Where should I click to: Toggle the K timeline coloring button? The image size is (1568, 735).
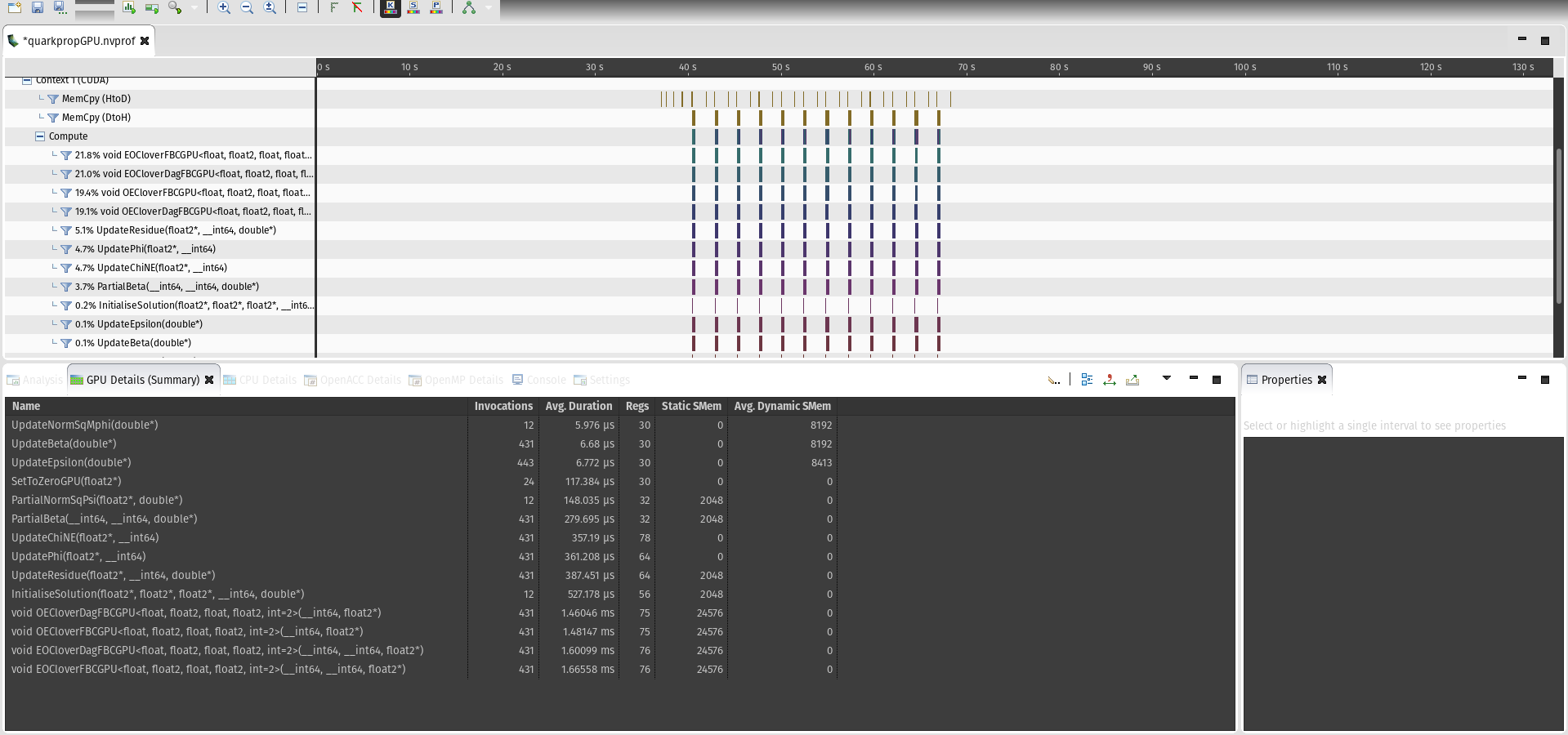point(391,7)
